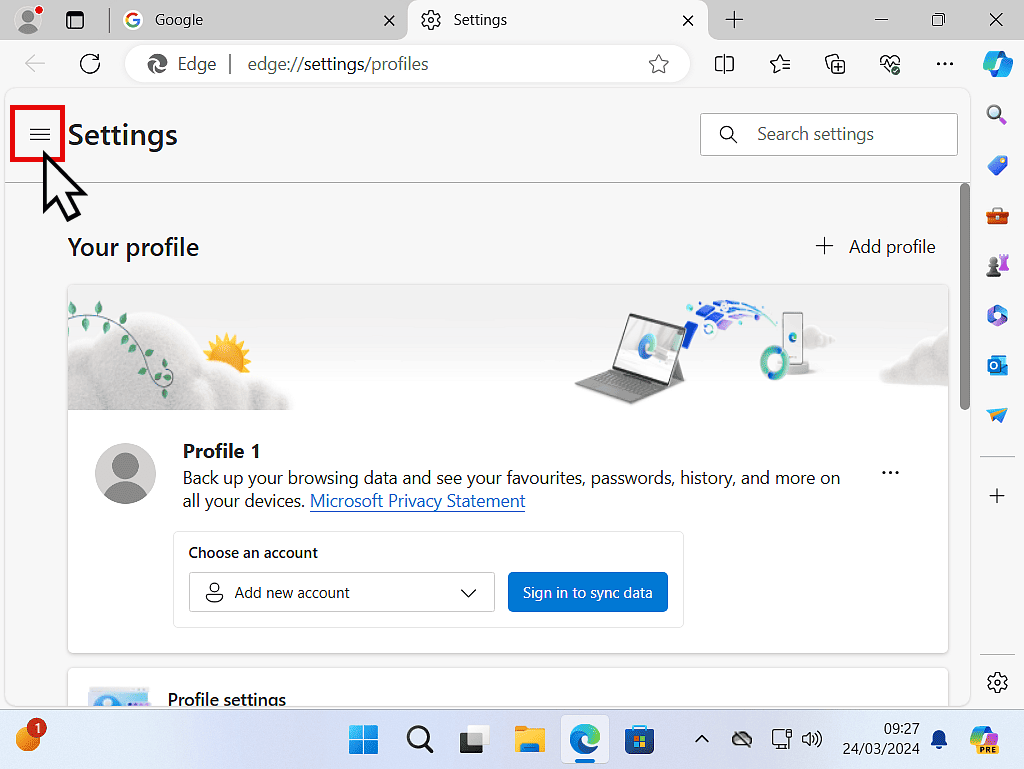Open Drop paper plane in sidebar
This screenshot has width=1024, height=769.
click(x=997, y=415)
